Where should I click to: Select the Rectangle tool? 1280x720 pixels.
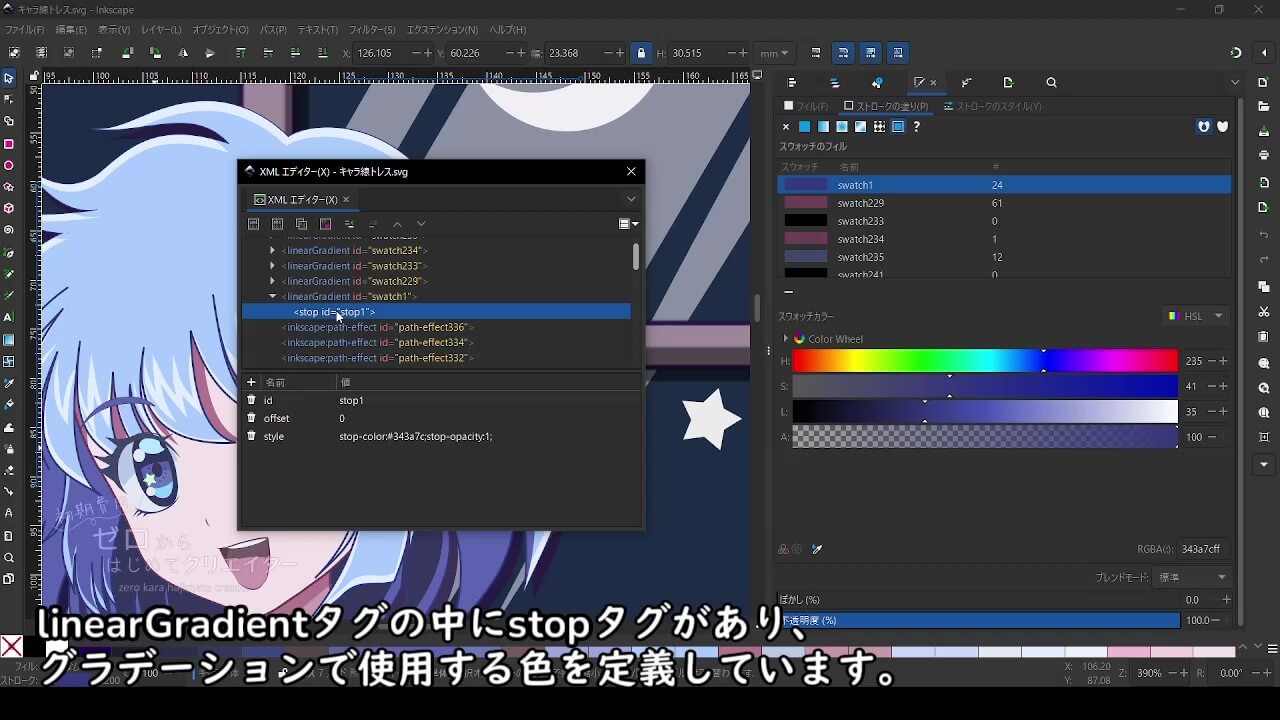coord(9,144)
